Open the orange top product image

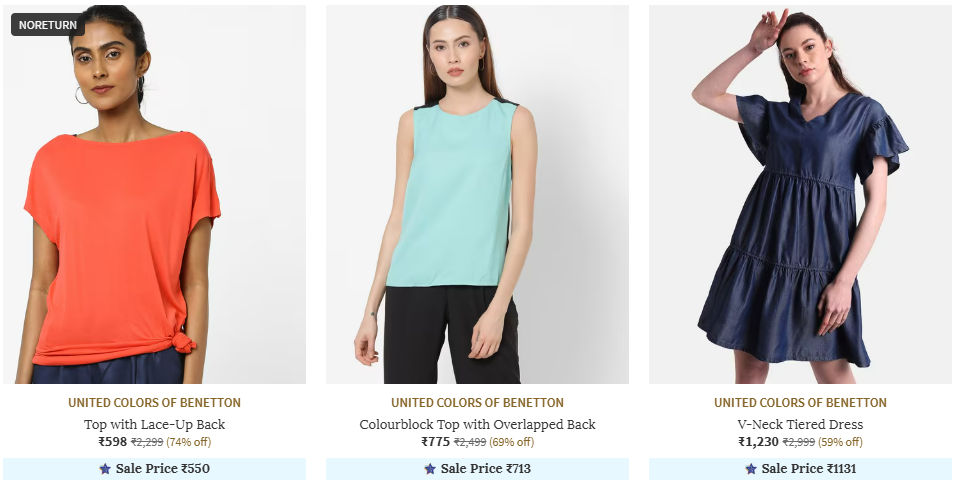pos(154,194)
